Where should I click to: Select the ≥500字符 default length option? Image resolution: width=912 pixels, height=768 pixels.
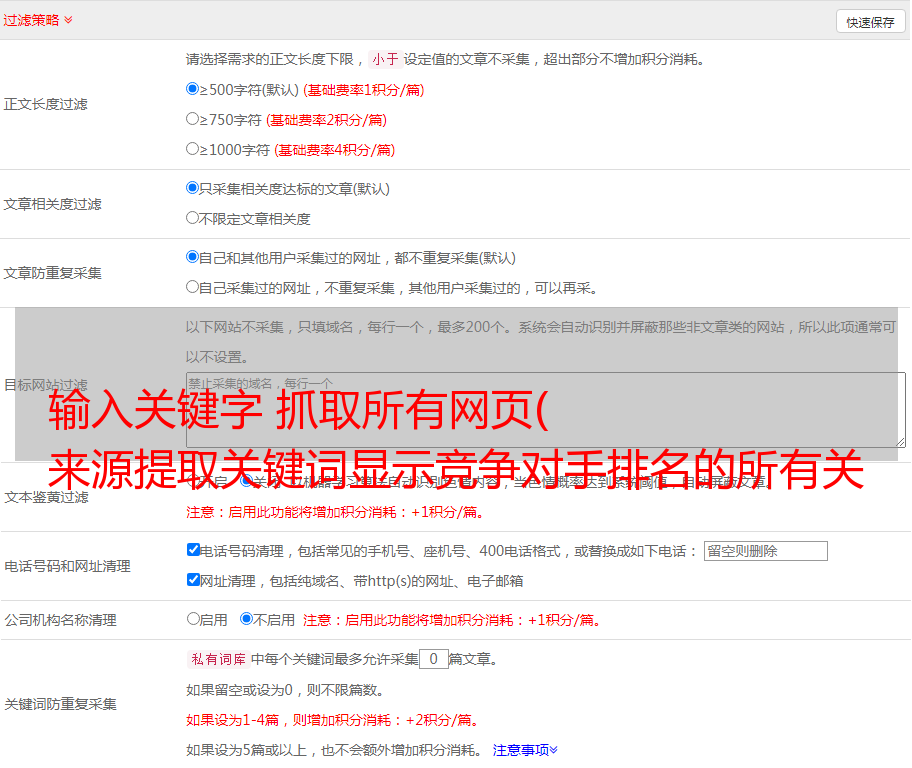point(193,89)
